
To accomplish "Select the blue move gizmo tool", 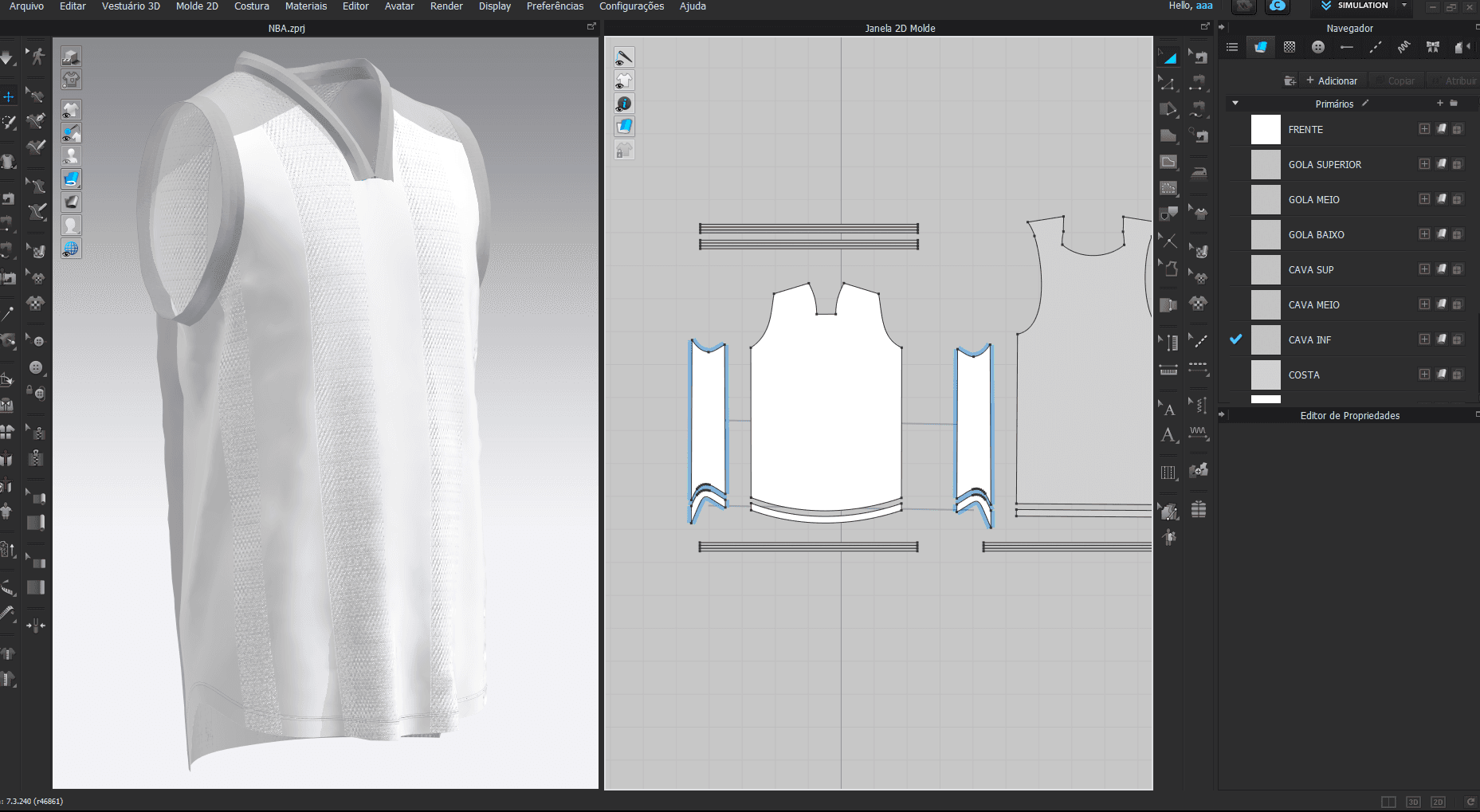I will pyautogui.click(x=8, y=96).
